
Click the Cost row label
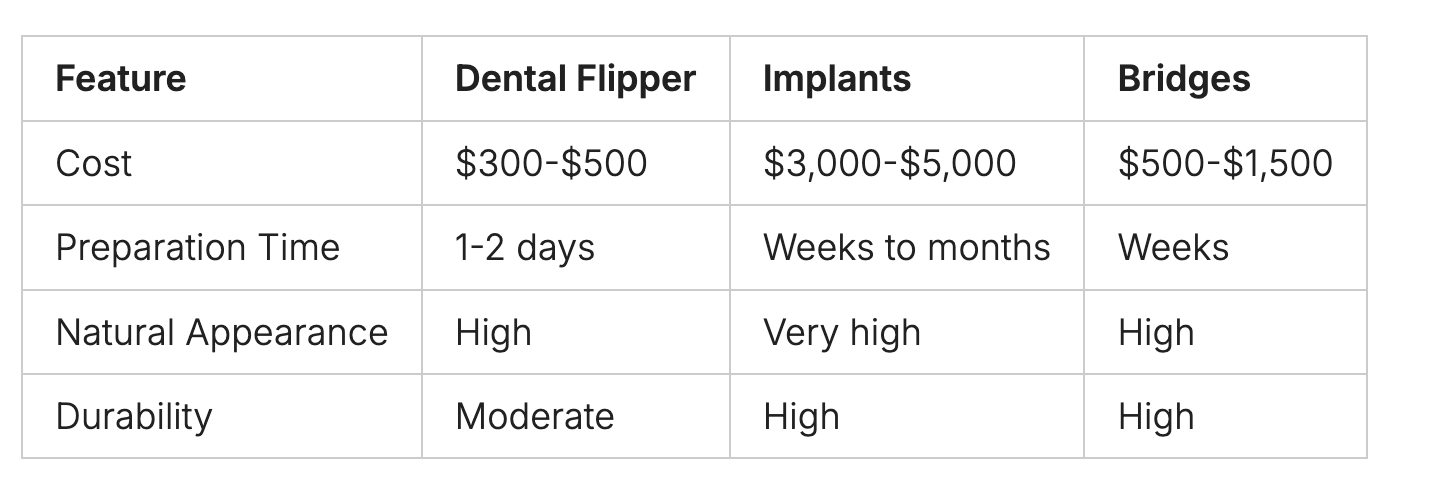[x=93, y=163]
